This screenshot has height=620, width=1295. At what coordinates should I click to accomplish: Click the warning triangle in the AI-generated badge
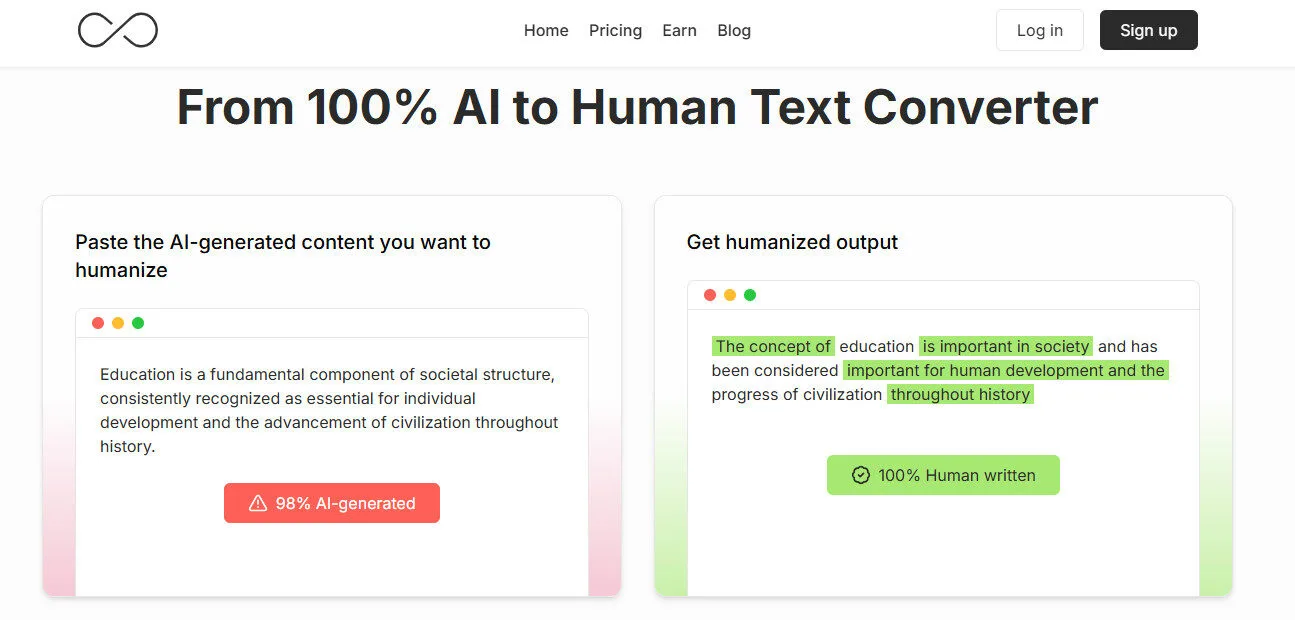click(259, 503)
